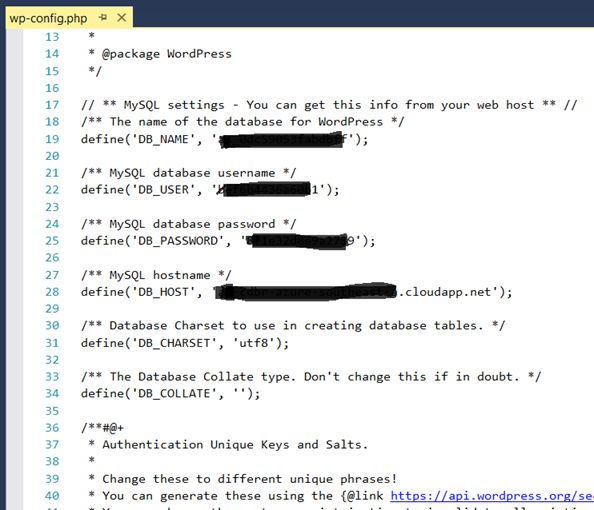Click the 'DB_HOST' define statement
The width and height of the screenshot is (594, 510).
tap(296, 292)
